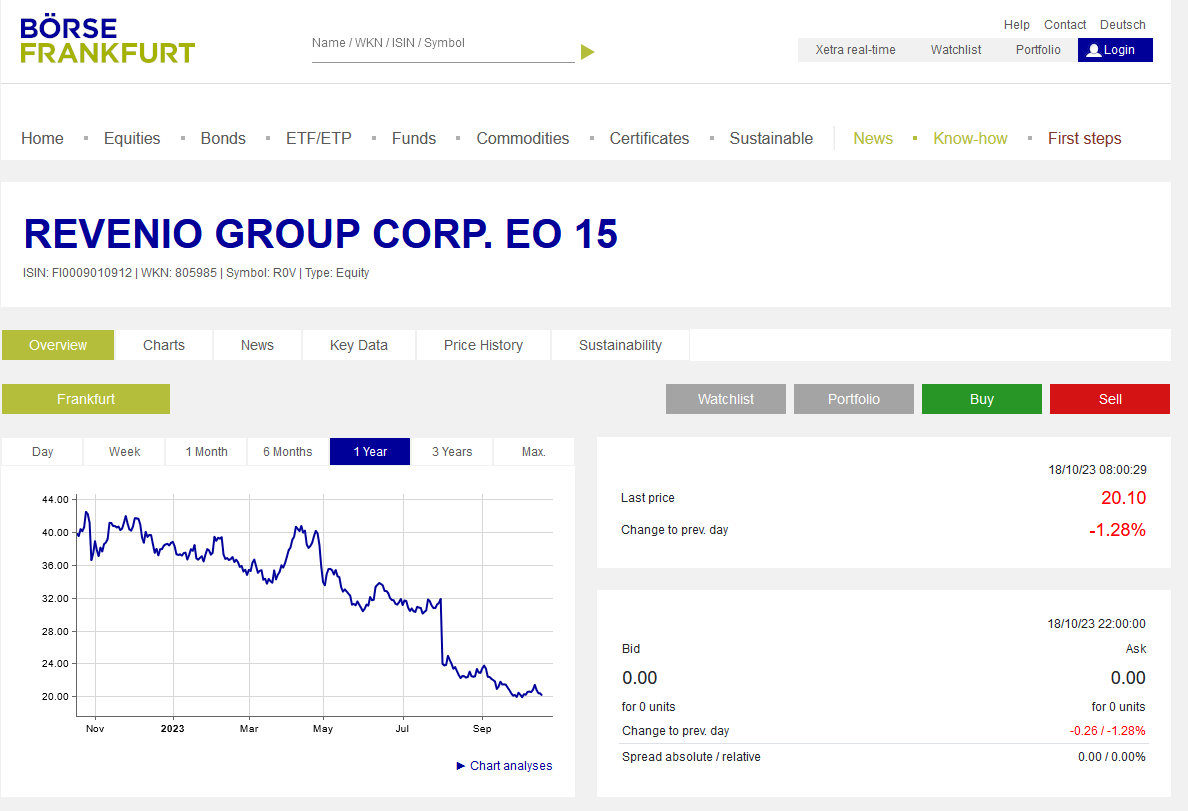Select the 3 Years chart range
Viewport: 1188px width, 811px height.
tap(452, 452)
